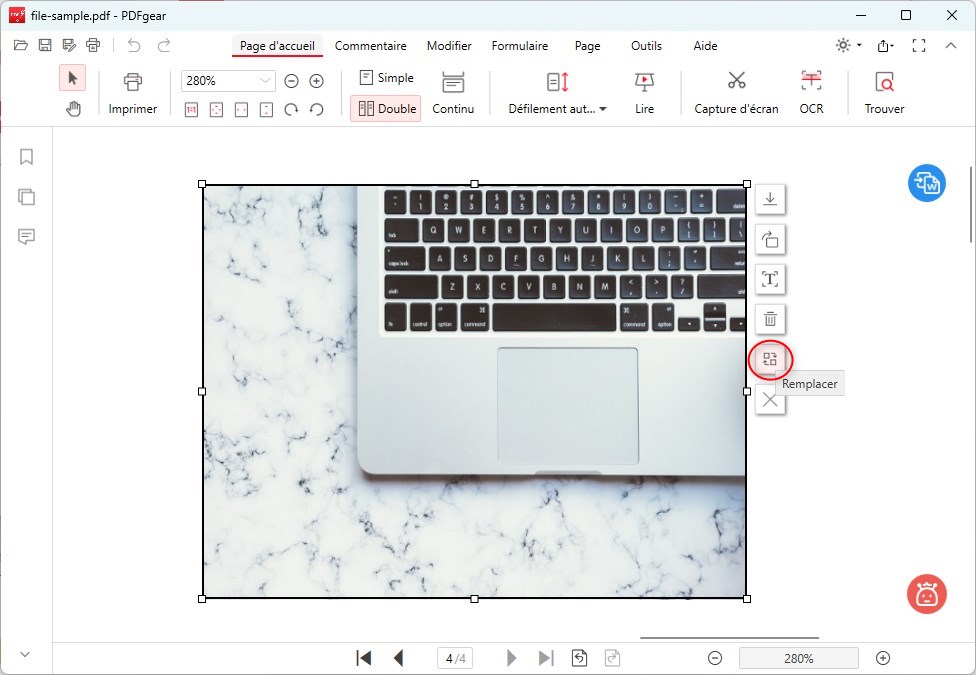
Task: Click the blue PDF to Word converter icon
Action: 926,185
